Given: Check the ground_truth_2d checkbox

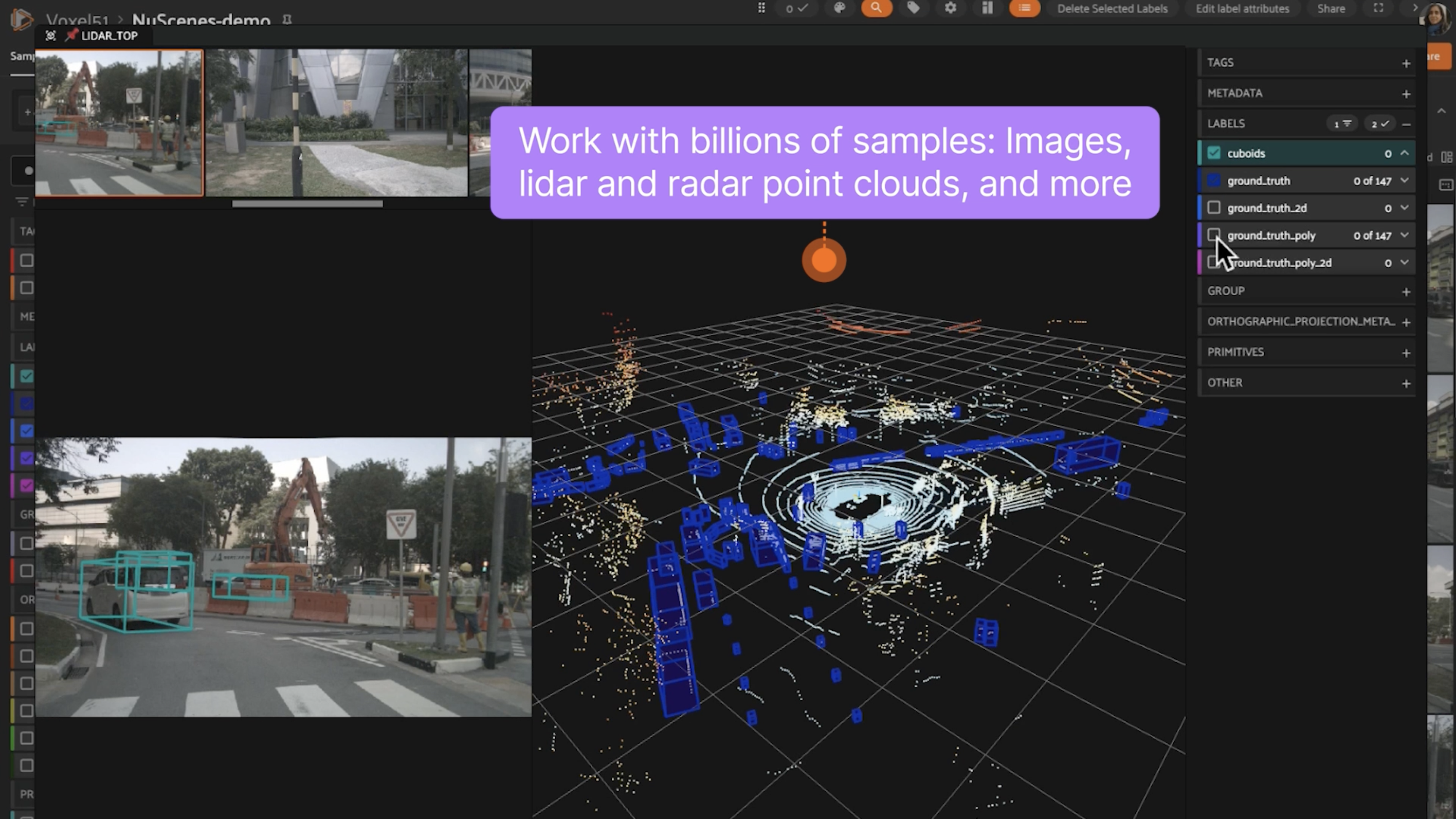Looking at the screenshot, I should click(x=1213, y=208).
